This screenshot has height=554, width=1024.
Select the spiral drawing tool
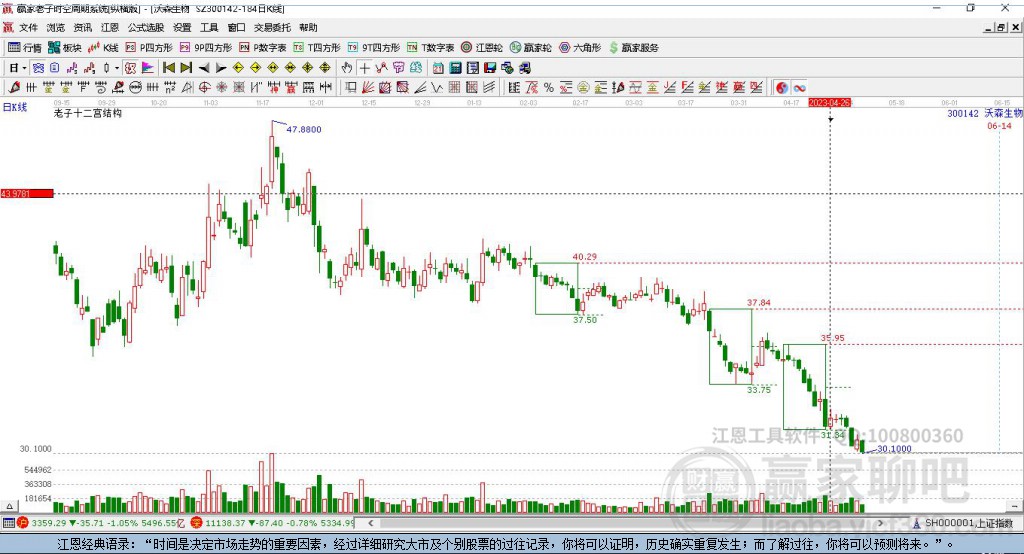(101, 88)
